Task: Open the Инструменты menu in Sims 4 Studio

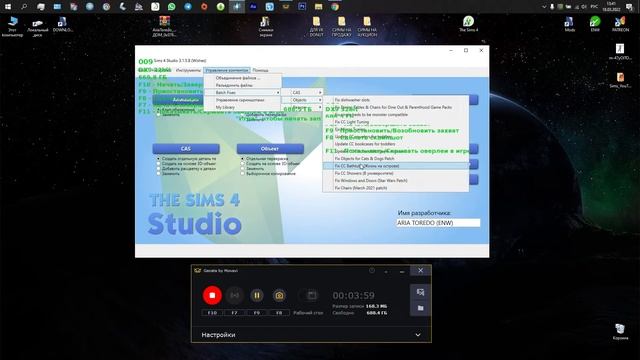Action: tap(188, 70)
